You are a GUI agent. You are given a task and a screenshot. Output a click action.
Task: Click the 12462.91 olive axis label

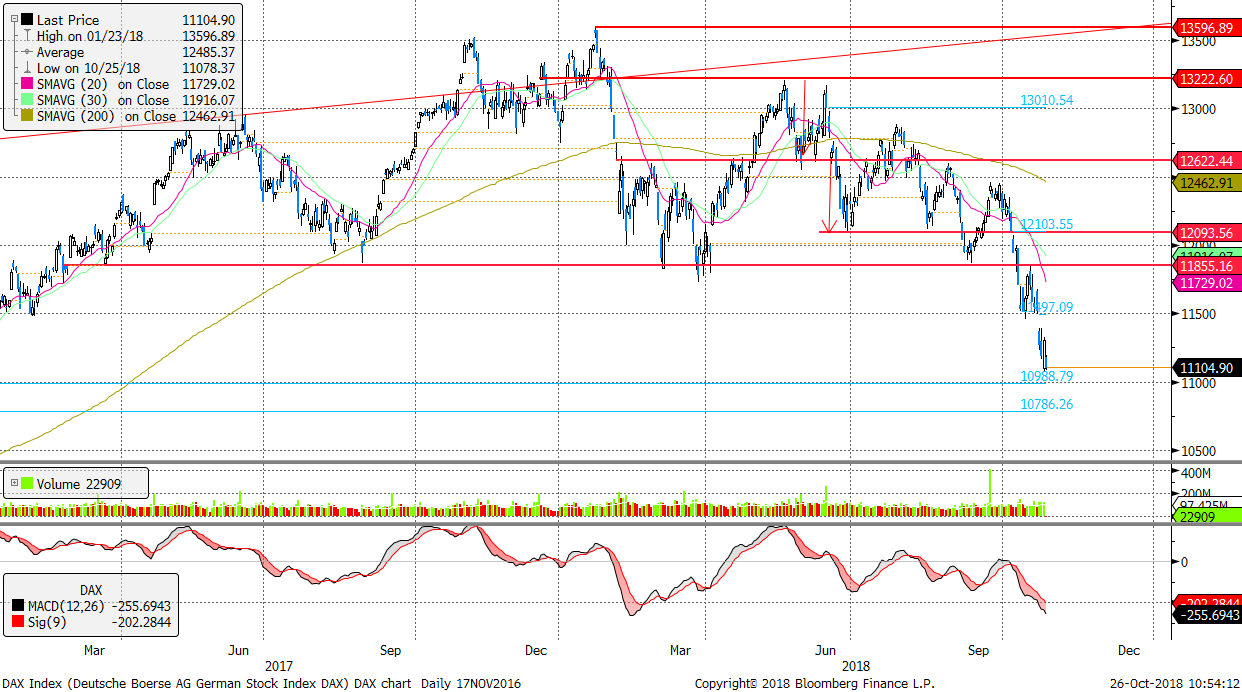[1208, 182]
